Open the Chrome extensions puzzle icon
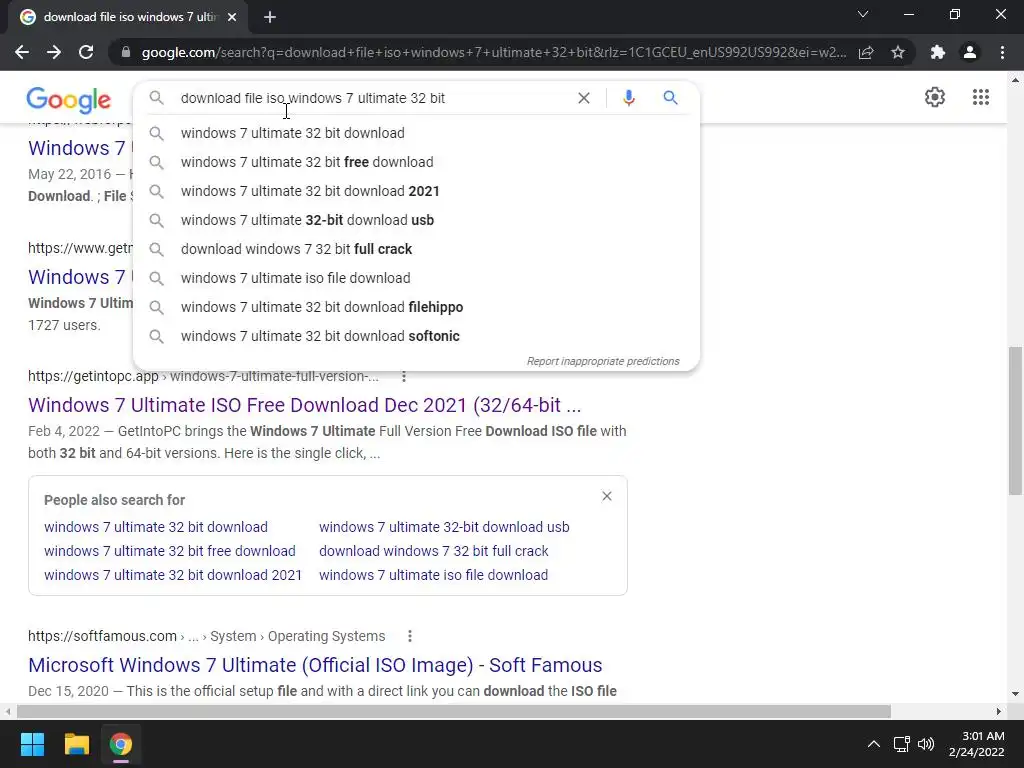Viewport: 1024px width, 768px height. pos(938,52)
